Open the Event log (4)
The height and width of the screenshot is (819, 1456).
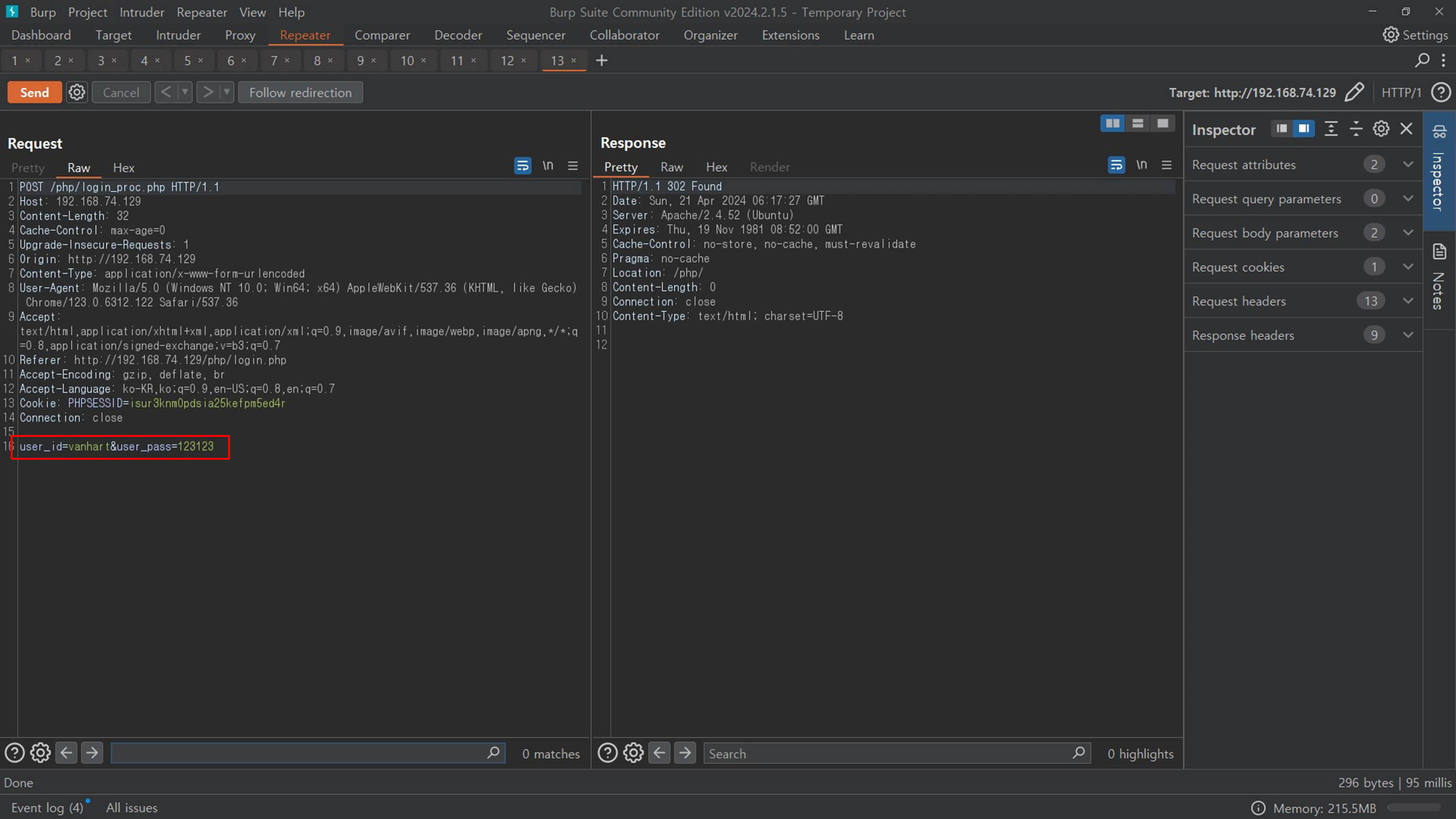(47, 808)
